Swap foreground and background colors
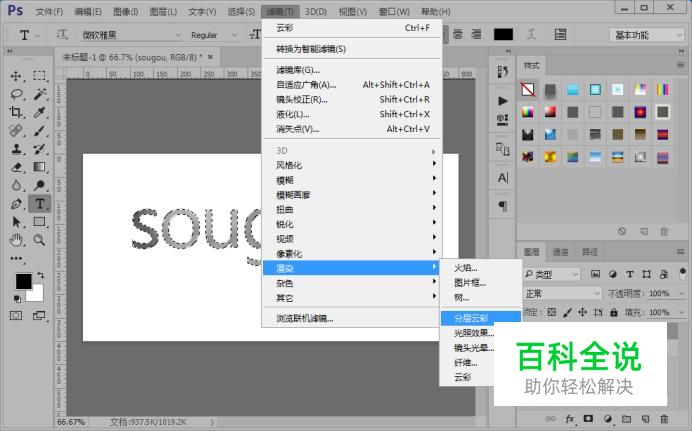This screenshot has width=692, height=431. 41,275
